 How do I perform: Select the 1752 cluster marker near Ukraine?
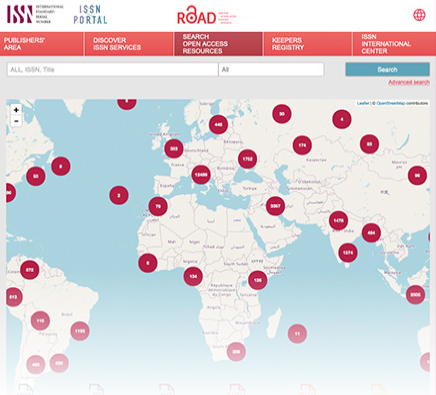pos(247,159)
